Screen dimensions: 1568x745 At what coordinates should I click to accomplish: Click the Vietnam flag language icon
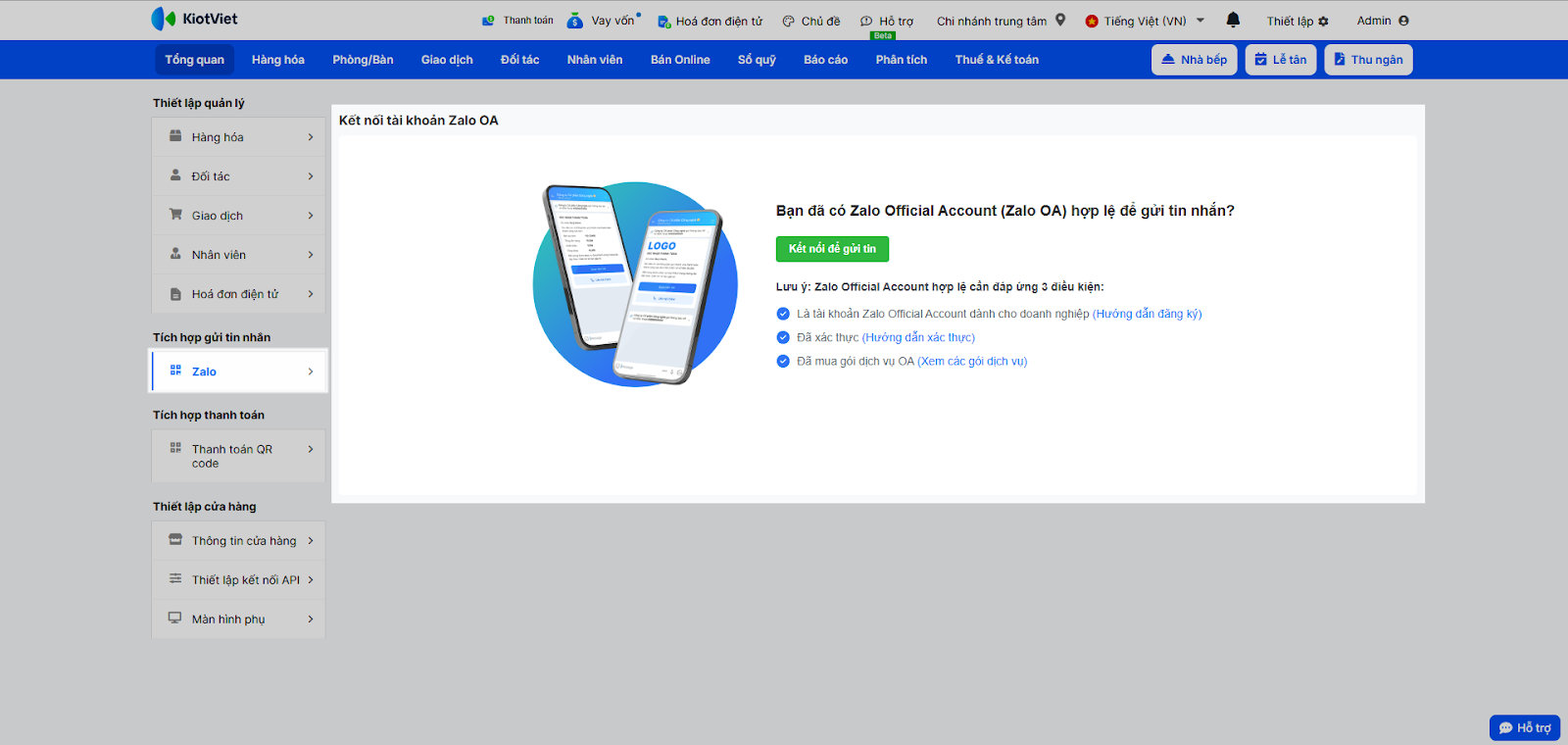coord(1092,21)
